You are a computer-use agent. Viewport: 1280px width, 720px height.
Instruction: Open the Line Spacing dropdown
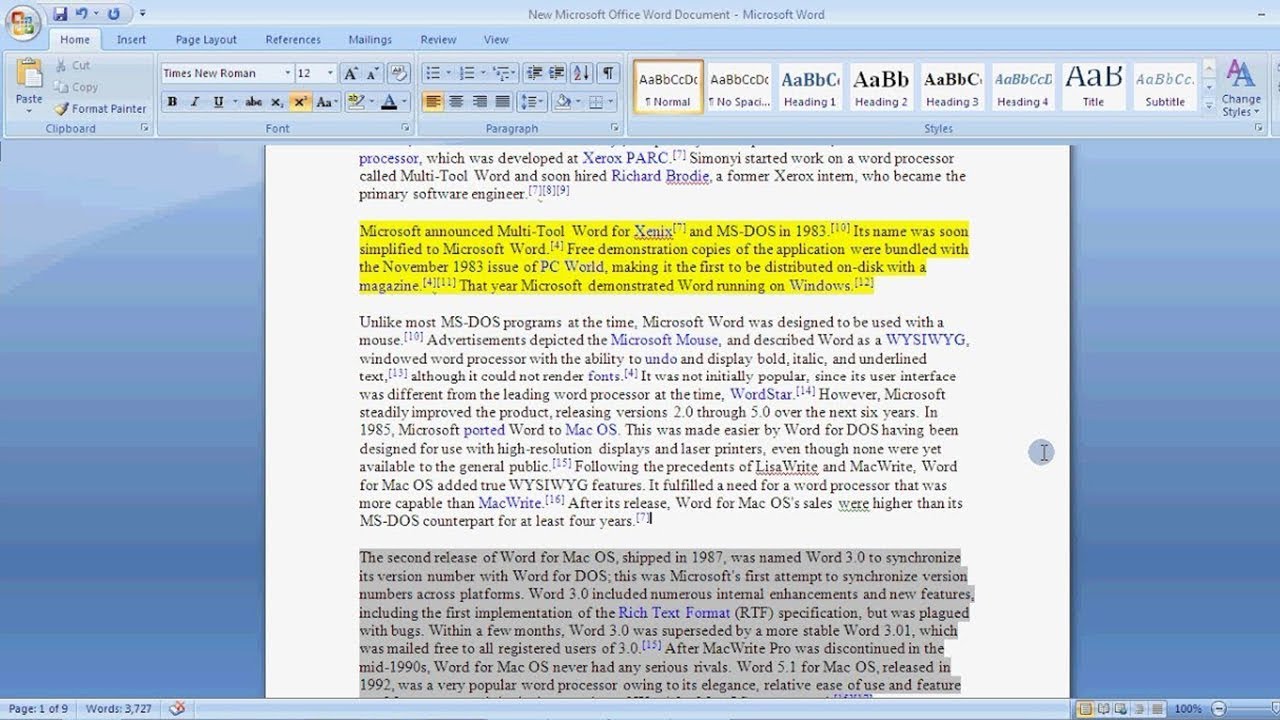tap(532, 102)
